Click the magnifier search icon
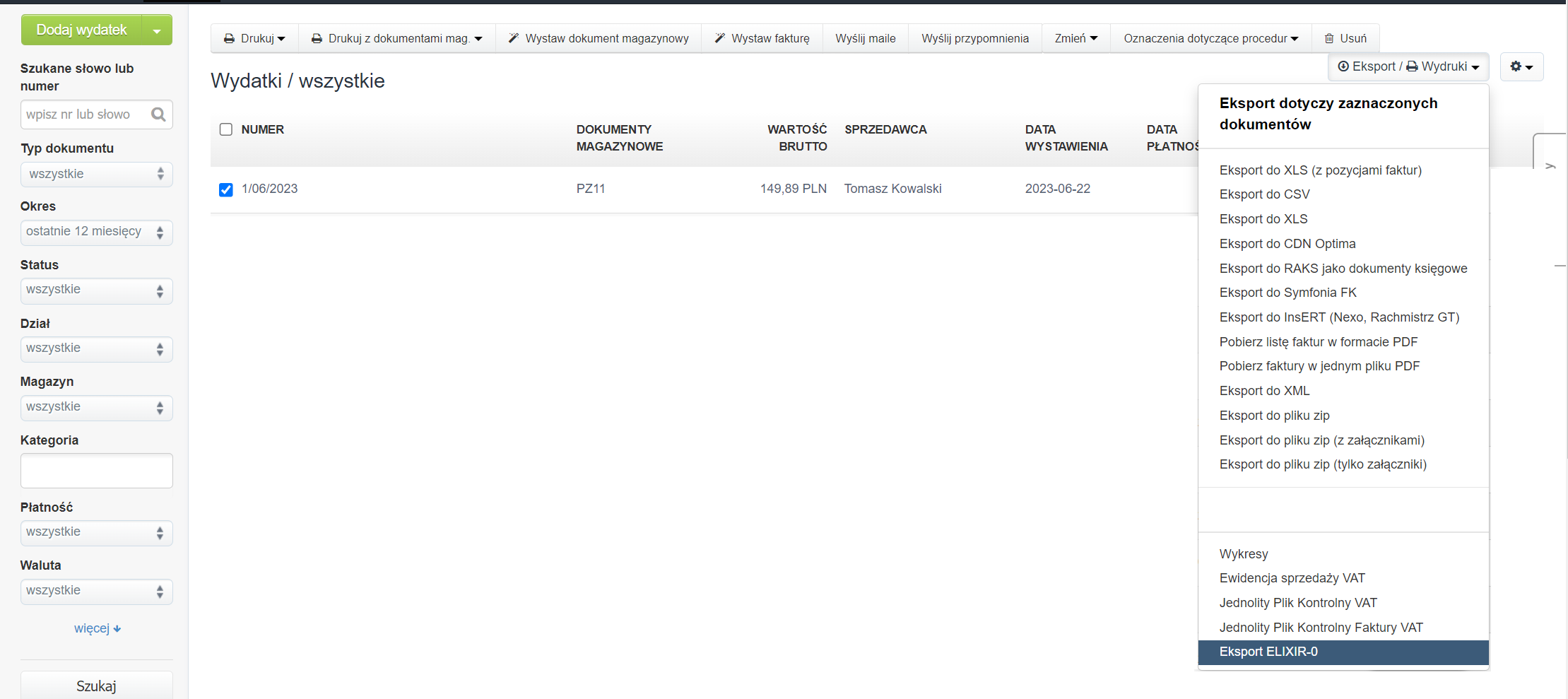Image resolution: width=1568 pixels, height=699 pixels. pyautogui.click(x=158, y=114)
